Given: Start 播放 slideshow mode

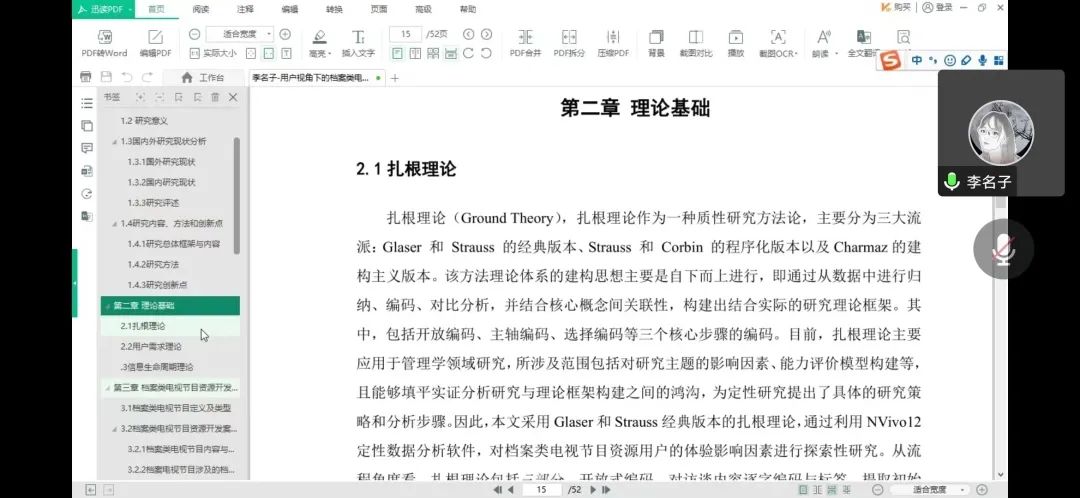Looking at the screenshot, I should [x=735, y=40].
